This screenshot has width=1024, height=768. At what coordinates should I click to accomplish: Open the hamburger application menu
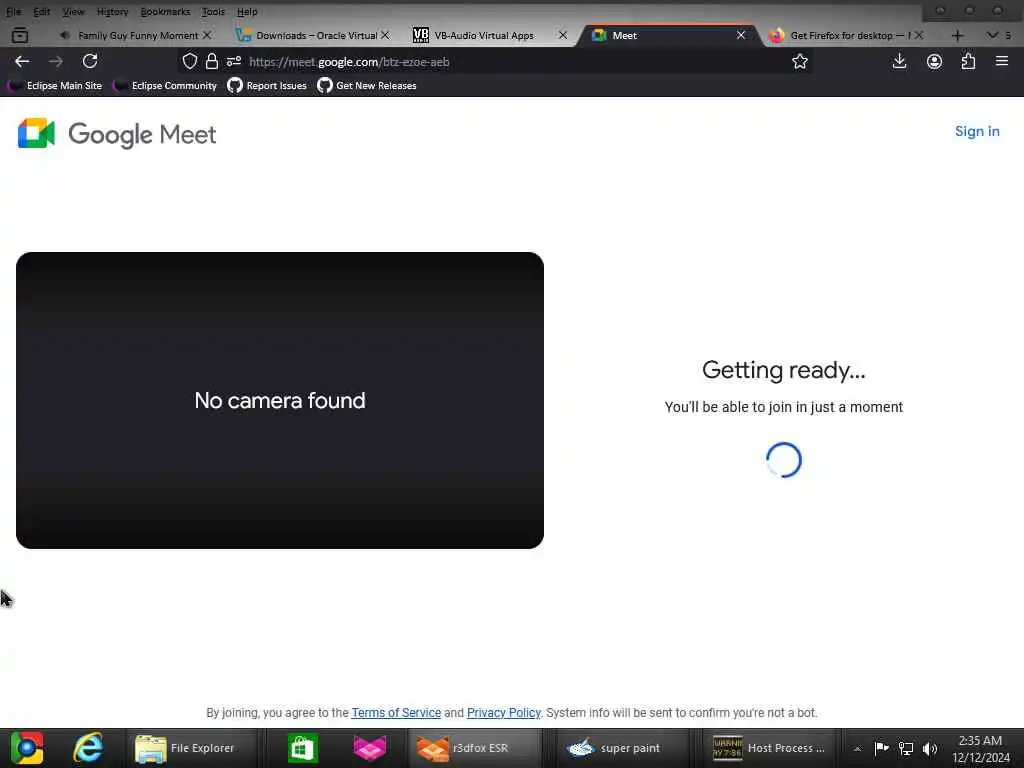[1002, 61]
